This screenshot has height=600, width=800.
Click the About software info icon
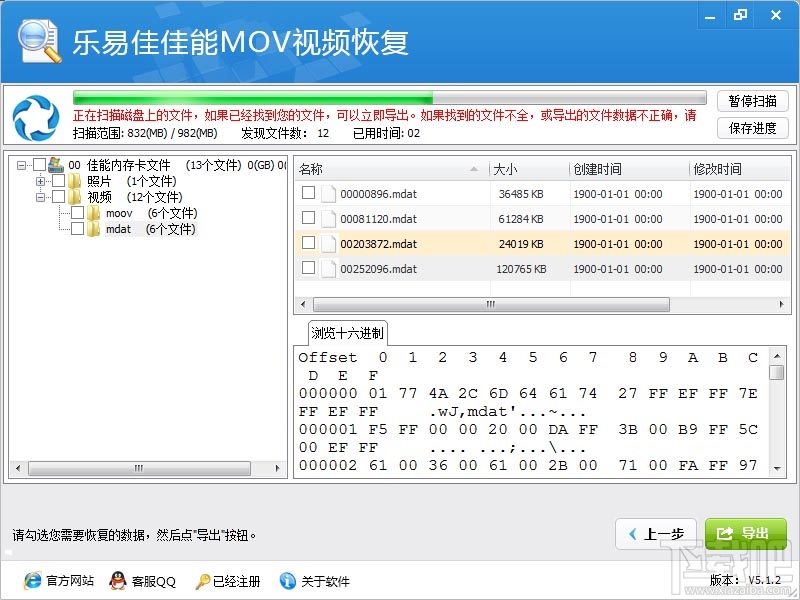coord(290,581)
